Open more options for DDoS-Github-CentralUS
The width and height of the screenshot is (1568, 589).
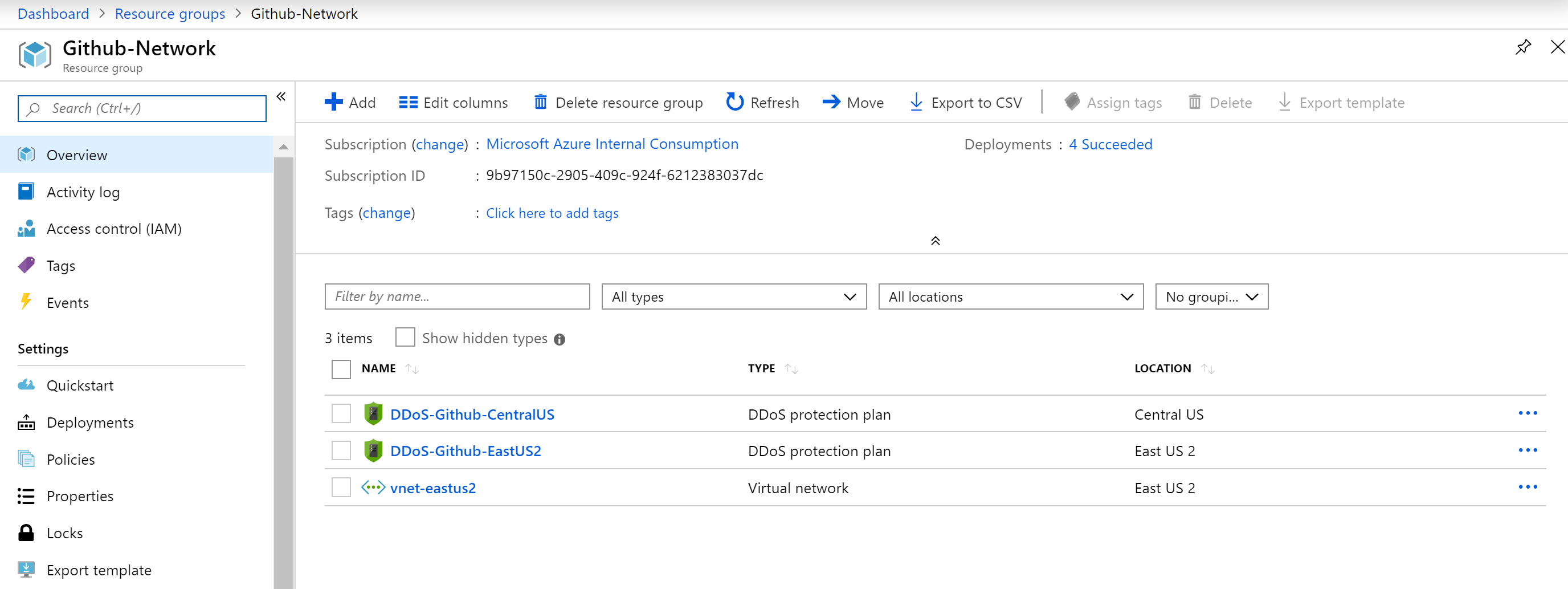coord(1527,413)
